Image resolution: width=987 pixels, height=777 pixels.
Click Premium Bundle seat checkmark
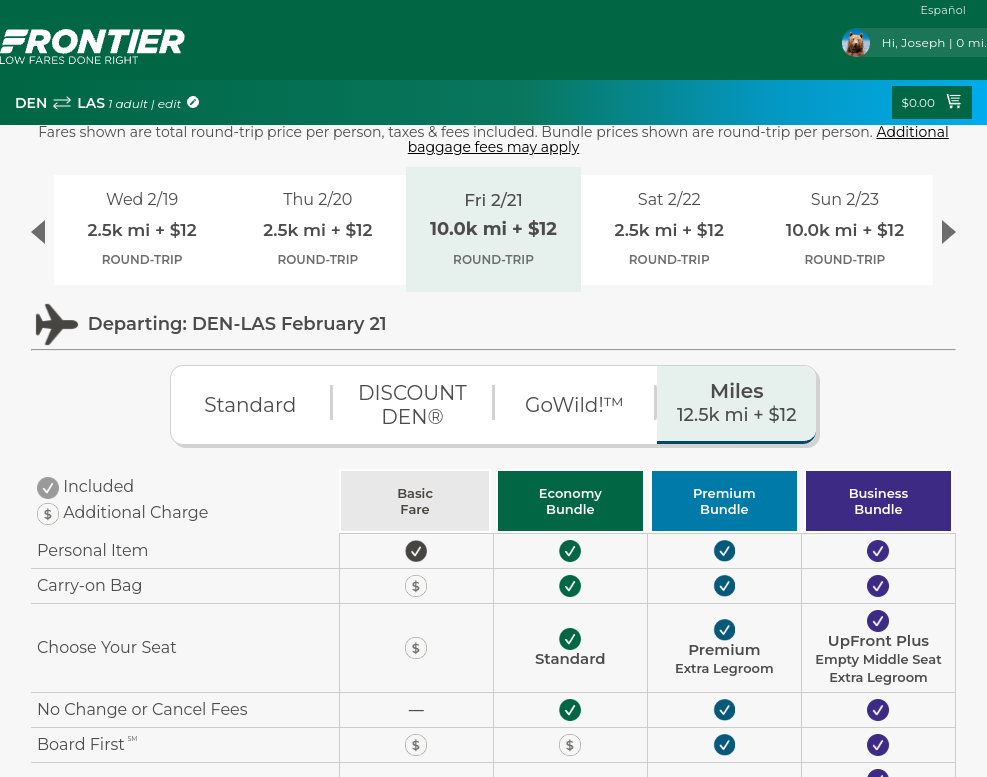(x=724, y=630)
